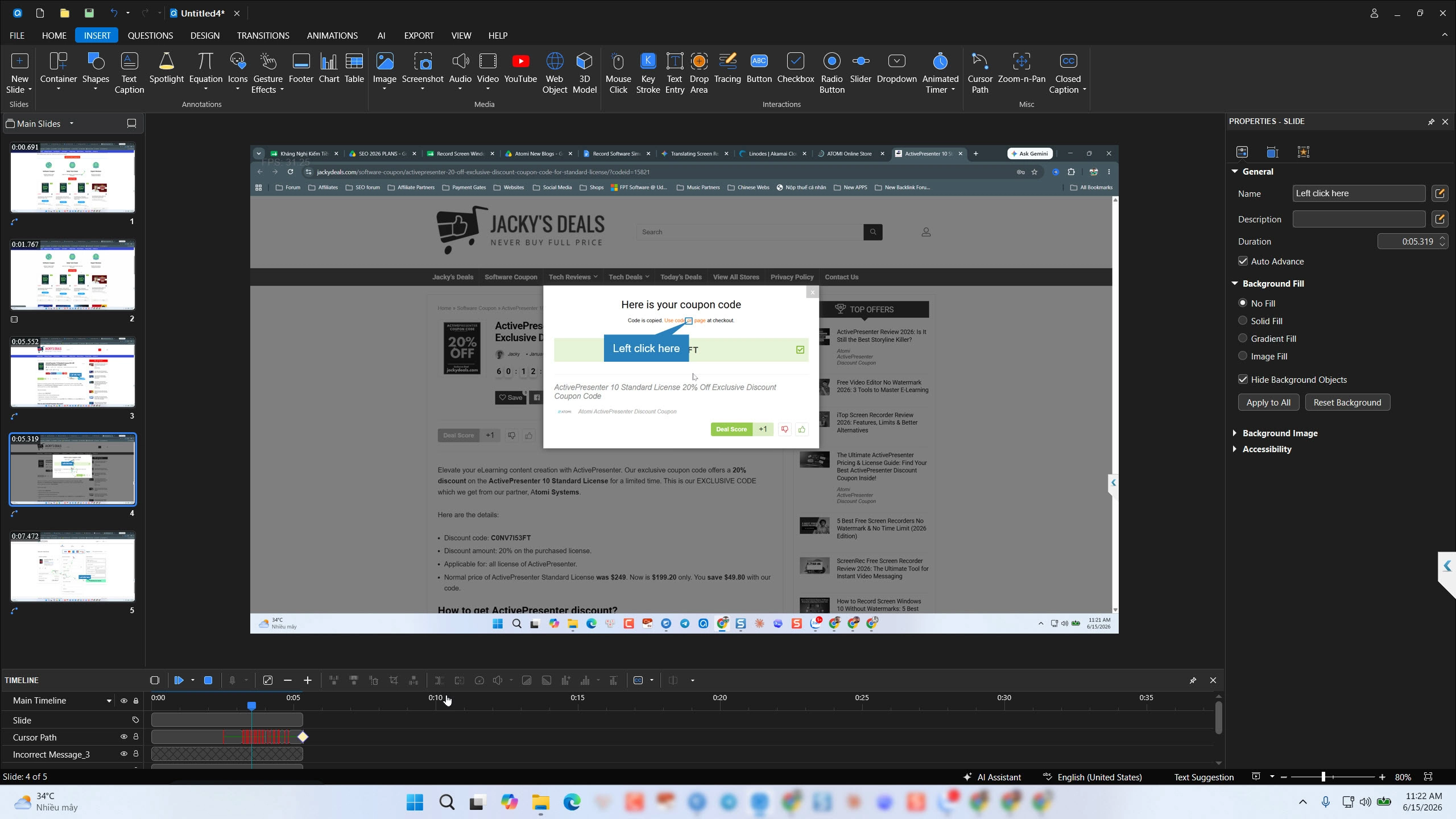The width and height of the screenshot is (1456, 819).
Task: Open the Main Timeline dropdown
Action: click(109, 701)
